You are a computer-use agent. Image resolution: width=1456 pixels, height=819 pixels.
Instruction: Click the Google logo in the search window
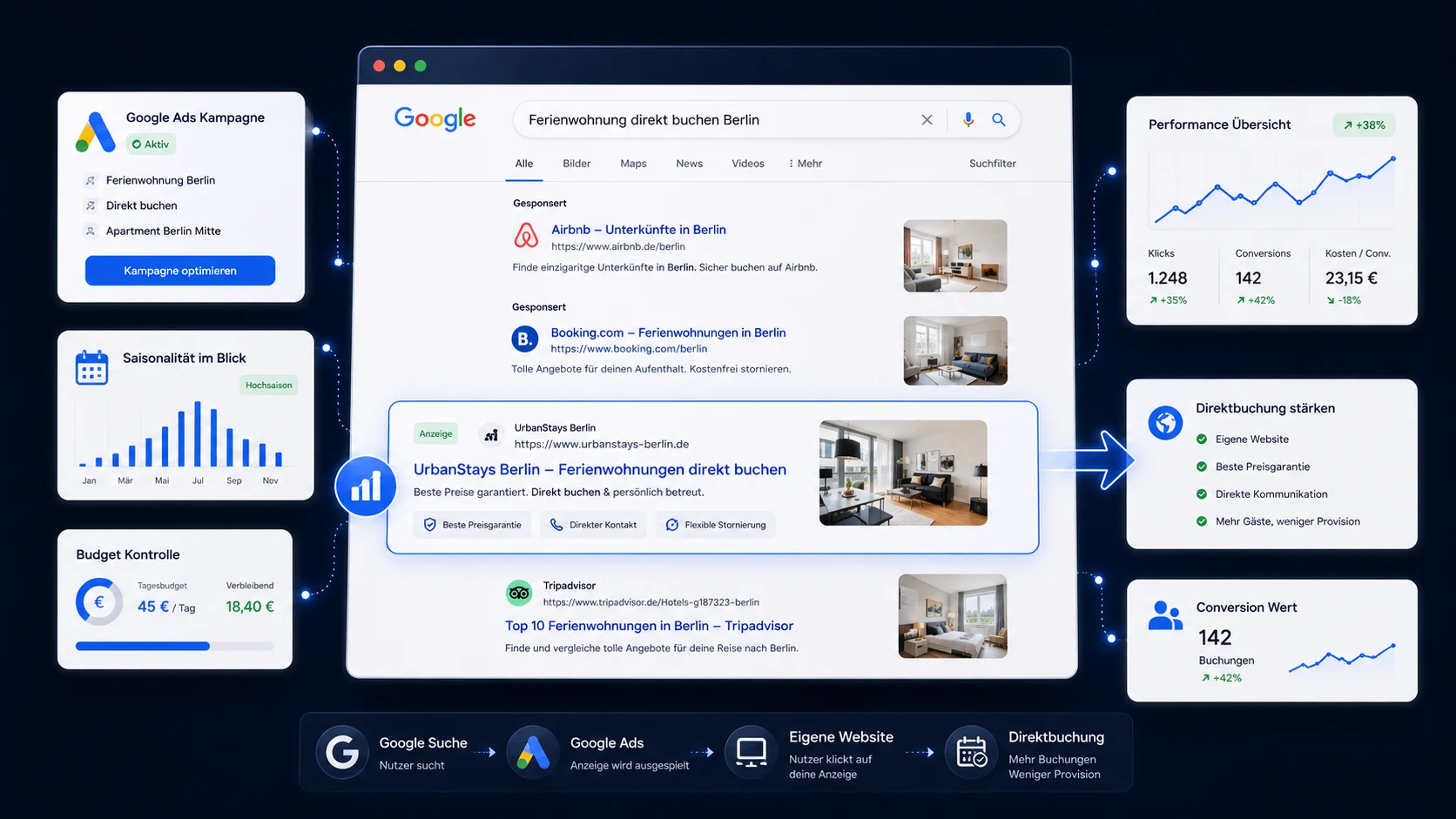click(435, 118)
